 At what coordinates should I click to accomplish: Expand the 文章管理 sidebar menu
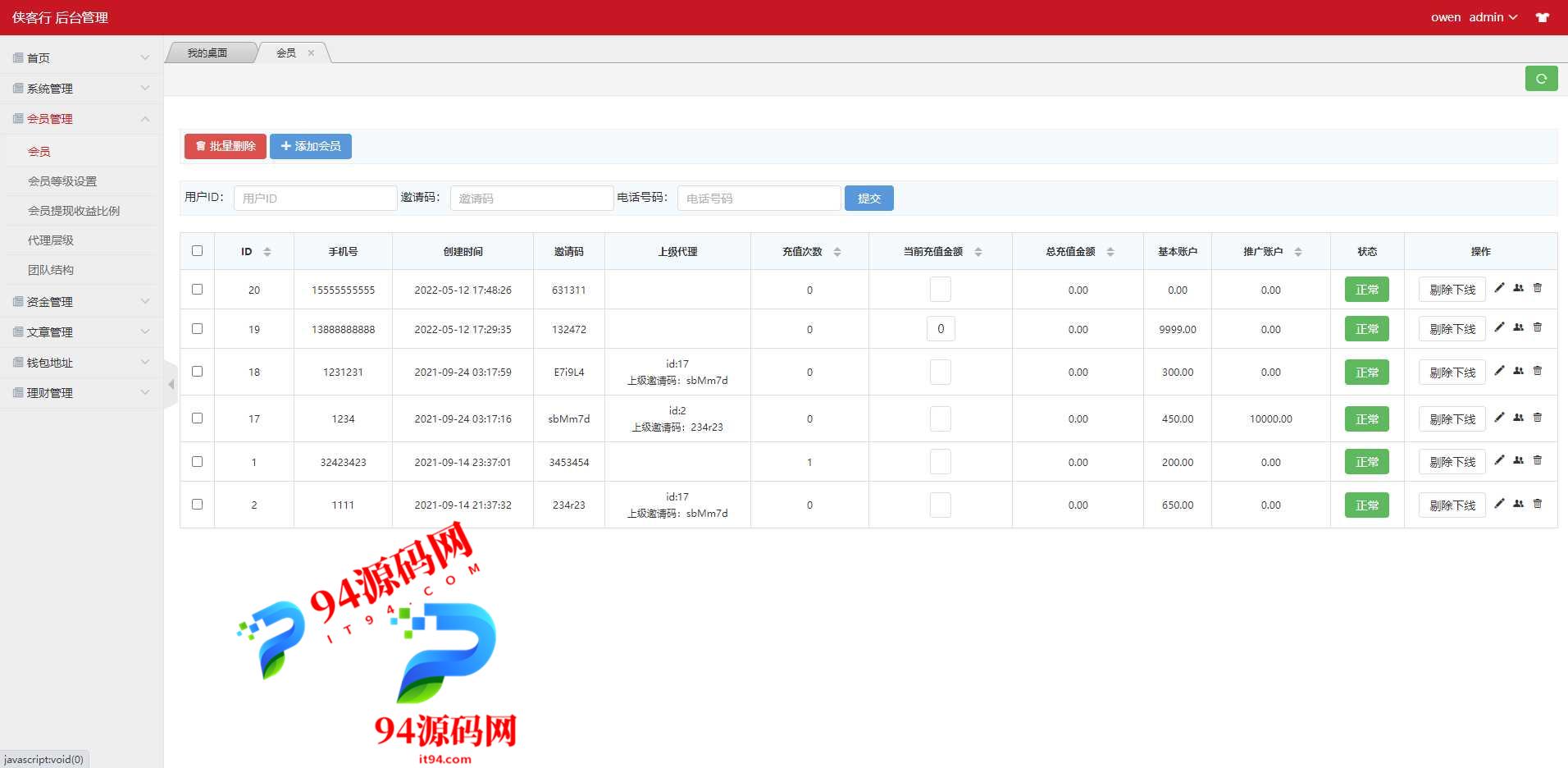[x=81, y=332]
